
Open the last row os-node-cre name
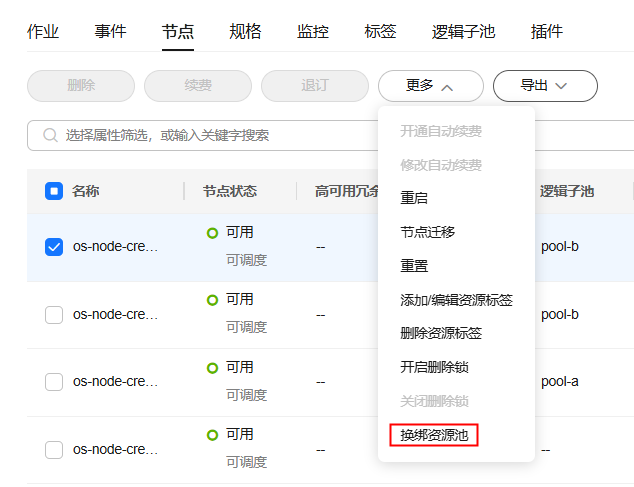[115, 449]
